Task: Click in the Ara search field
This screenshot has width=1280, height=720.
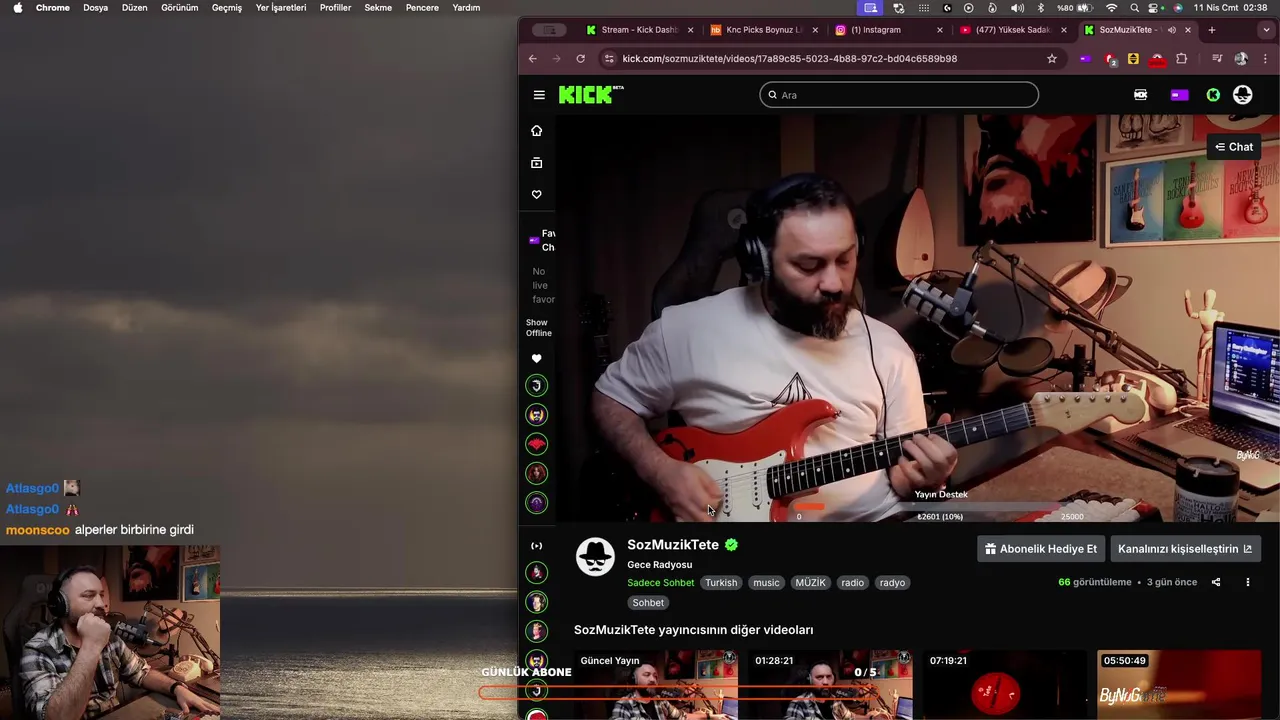Action: click(x=899, y=95)
